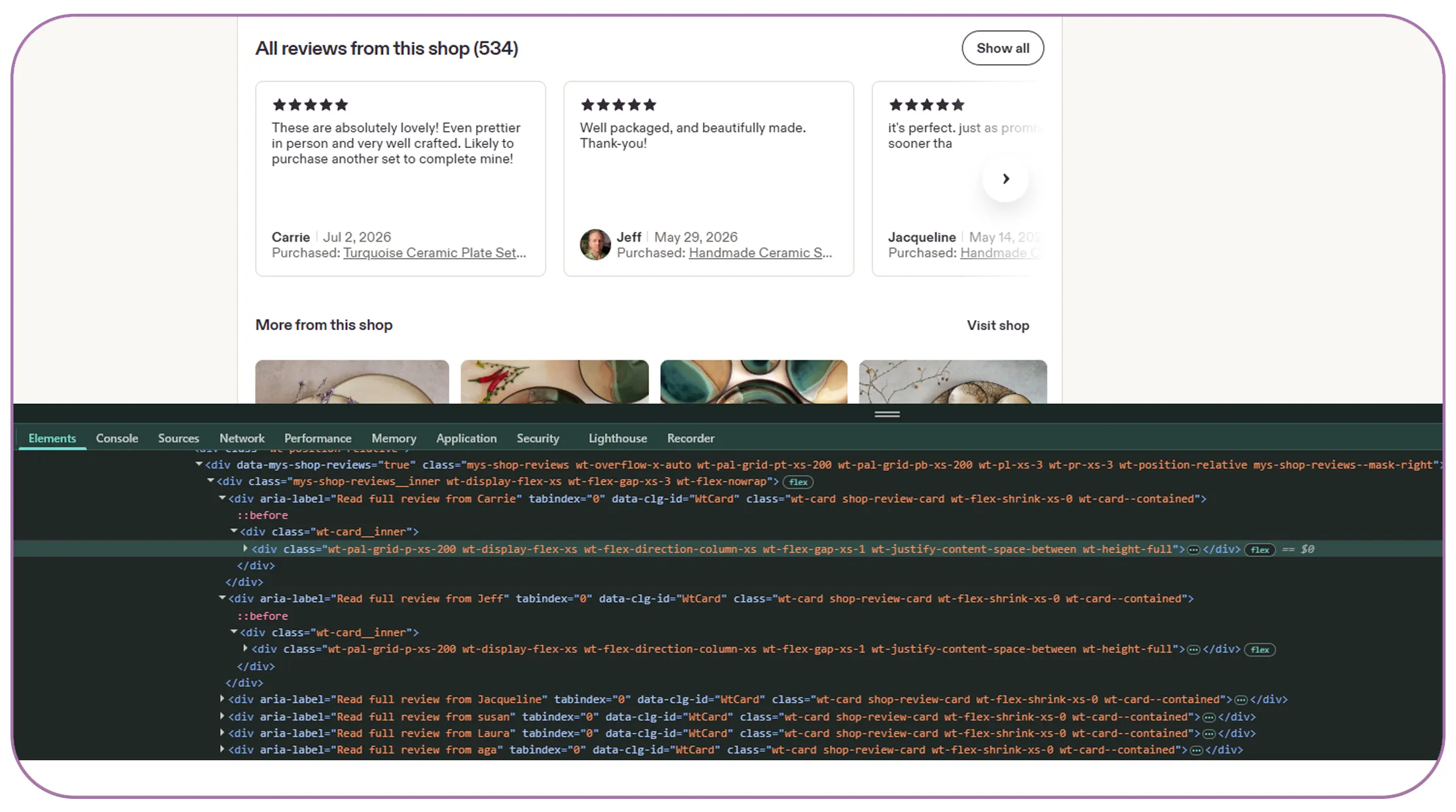Select the ::before pseudo-element under Carrie's card

263,515
